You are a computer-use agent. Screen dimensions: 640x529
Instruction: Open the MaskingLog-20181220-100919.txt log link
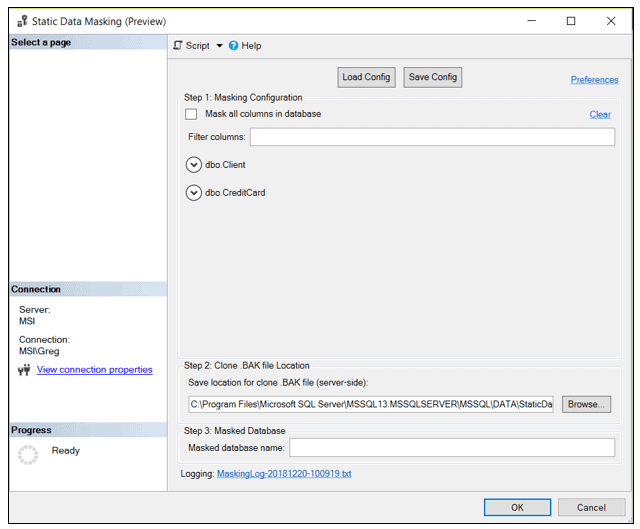point(284,474)
